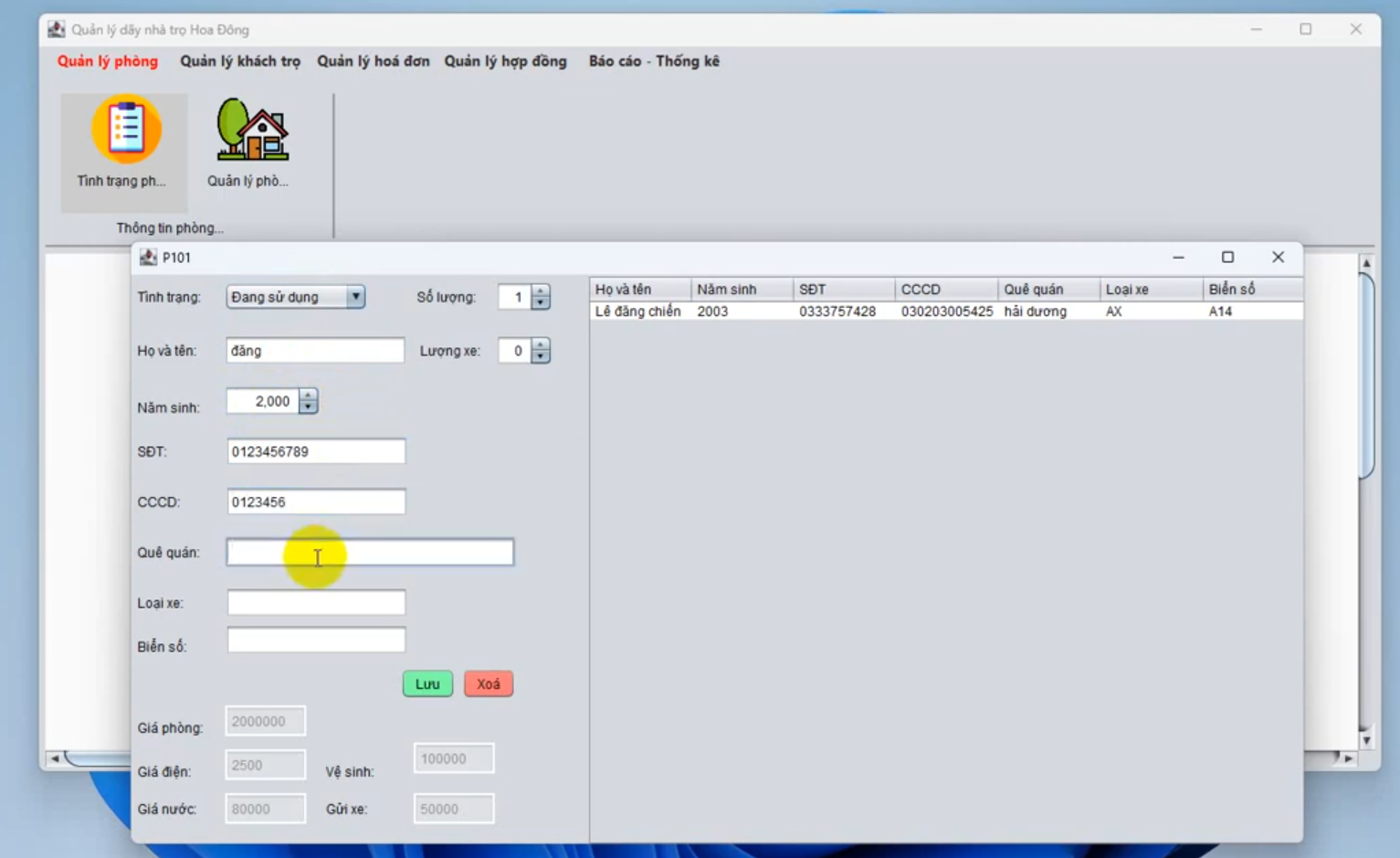Click the Gửi xe field showing 50000
This screenshot has height=858, width=1400.
coord(454,809)
